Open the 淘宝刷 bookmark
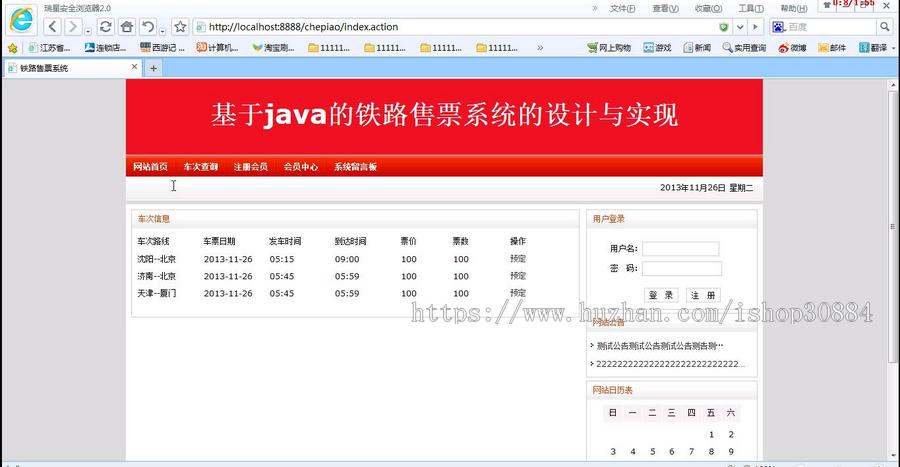This screenshot has height=467, width=900. click(x=273, y=48)
